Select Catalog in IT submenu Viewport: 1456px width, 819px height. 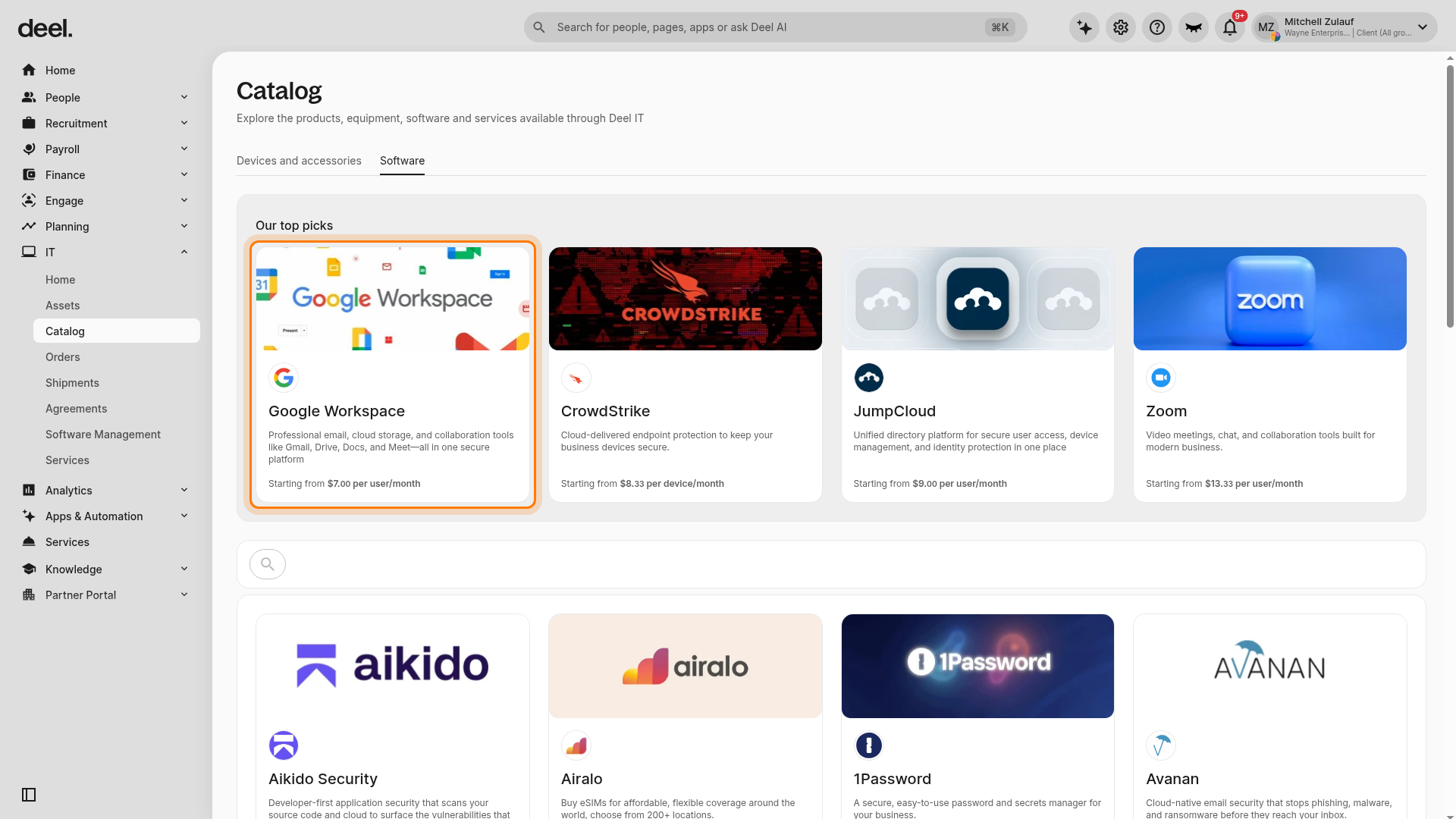117,331
